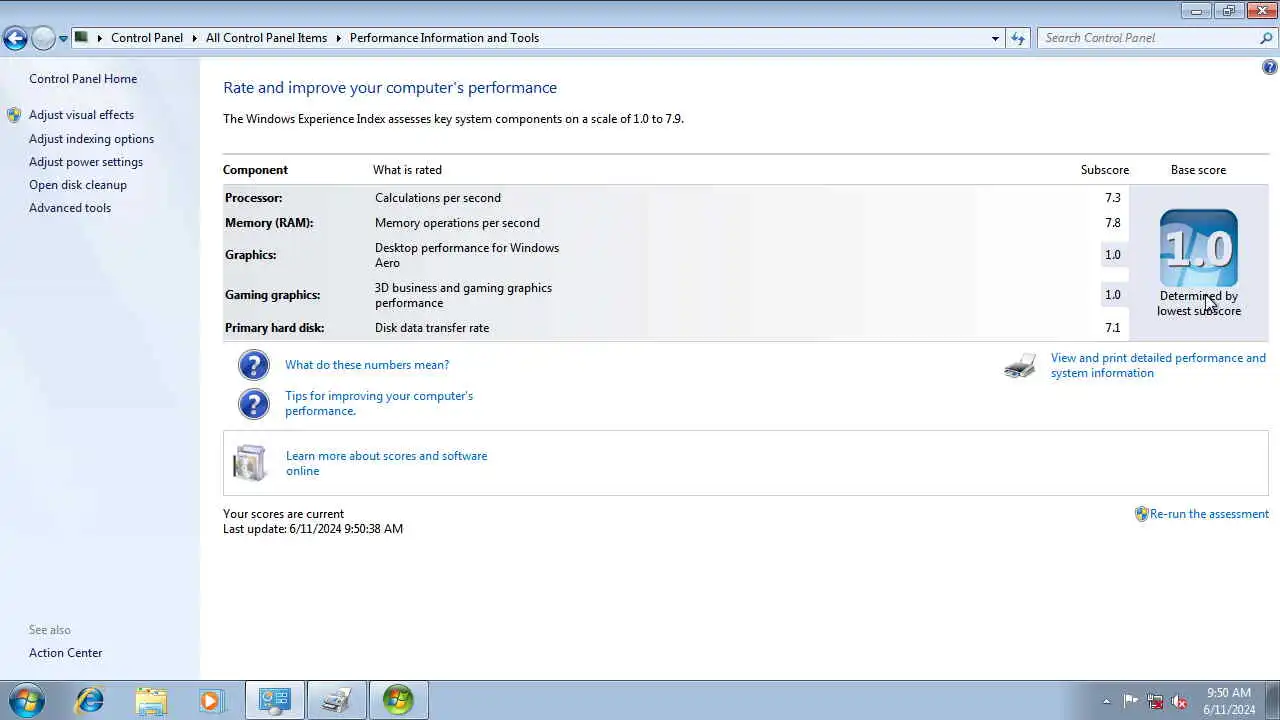Click the green Windows flag taskbar button

399,700
